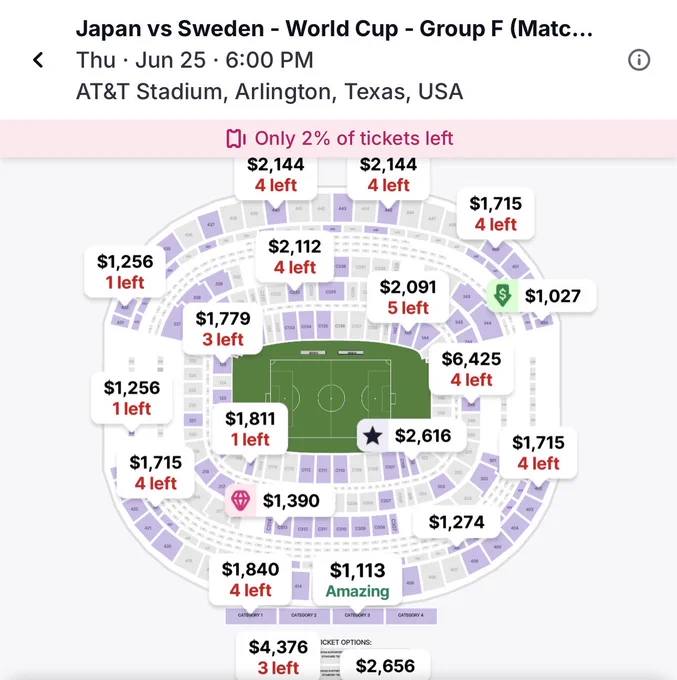Viewport: 677px width, 680px height.
Task: Tap the star icon beside $2,616
Action: click(372, 435)
